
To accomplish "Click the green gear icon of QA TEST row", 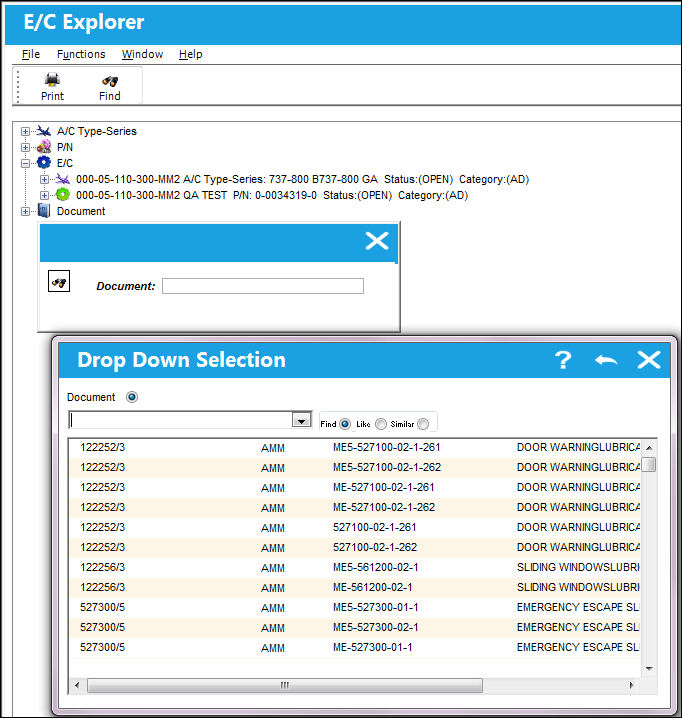I will tap(63, 195).
